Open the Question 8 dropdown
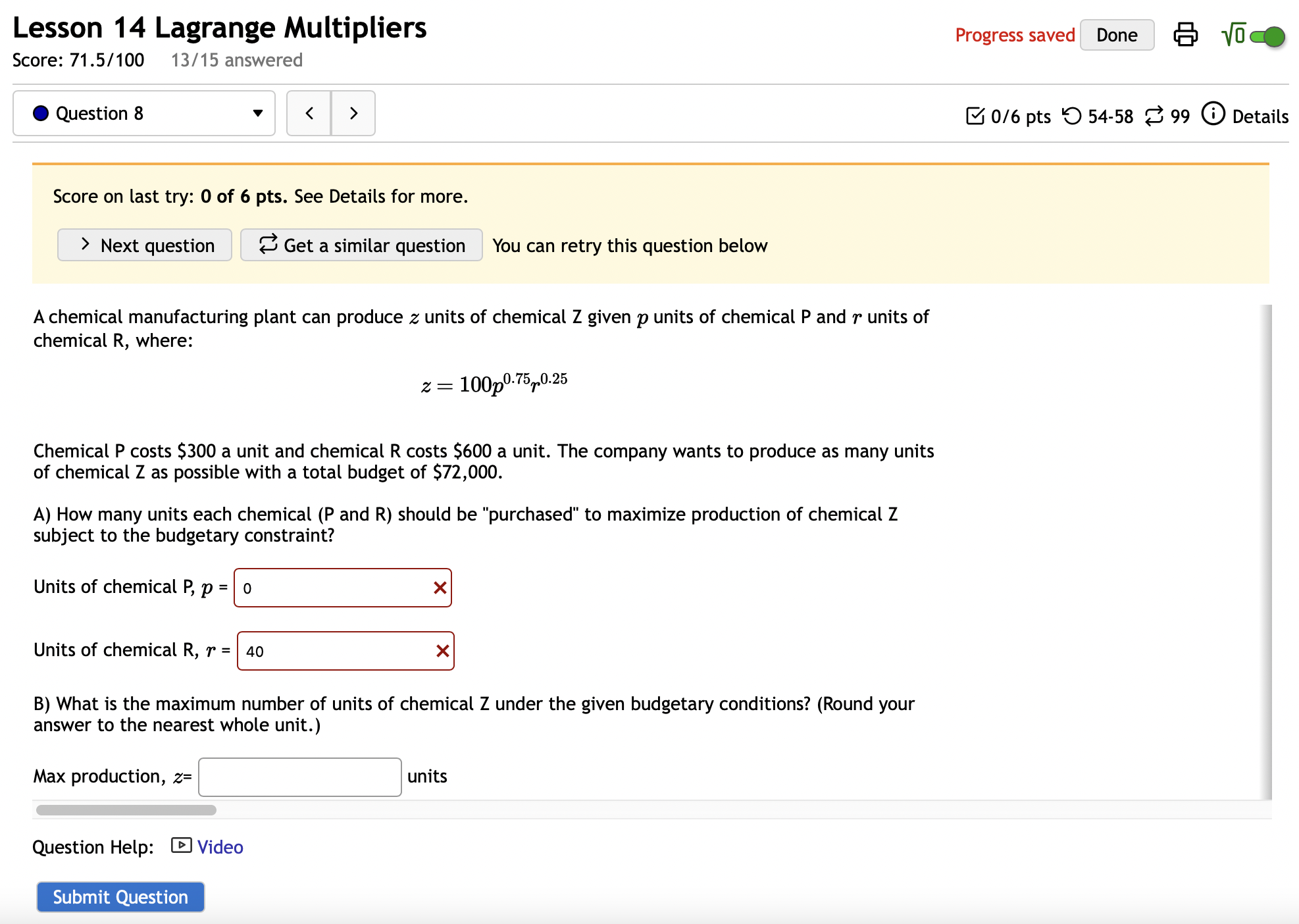Image resolution: width=1299 pixels, height=924 pixels. click(258, 113)
